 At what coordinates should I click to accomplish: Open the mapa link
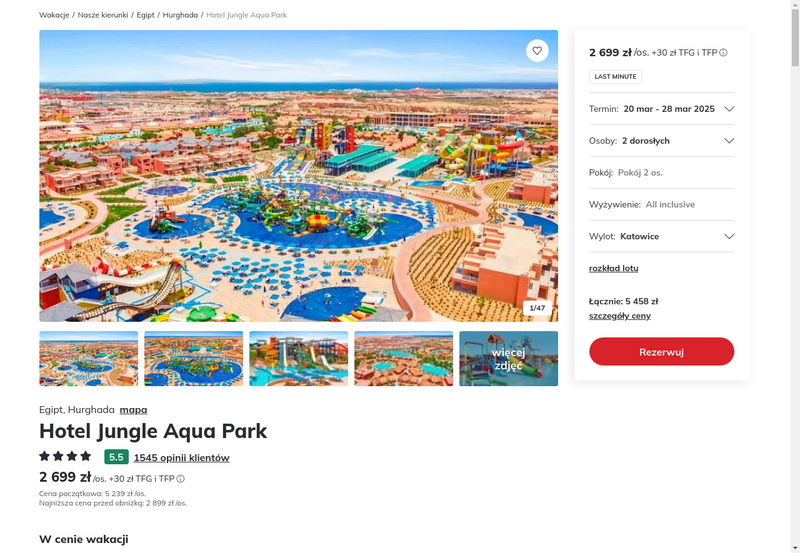pos(133,410)
